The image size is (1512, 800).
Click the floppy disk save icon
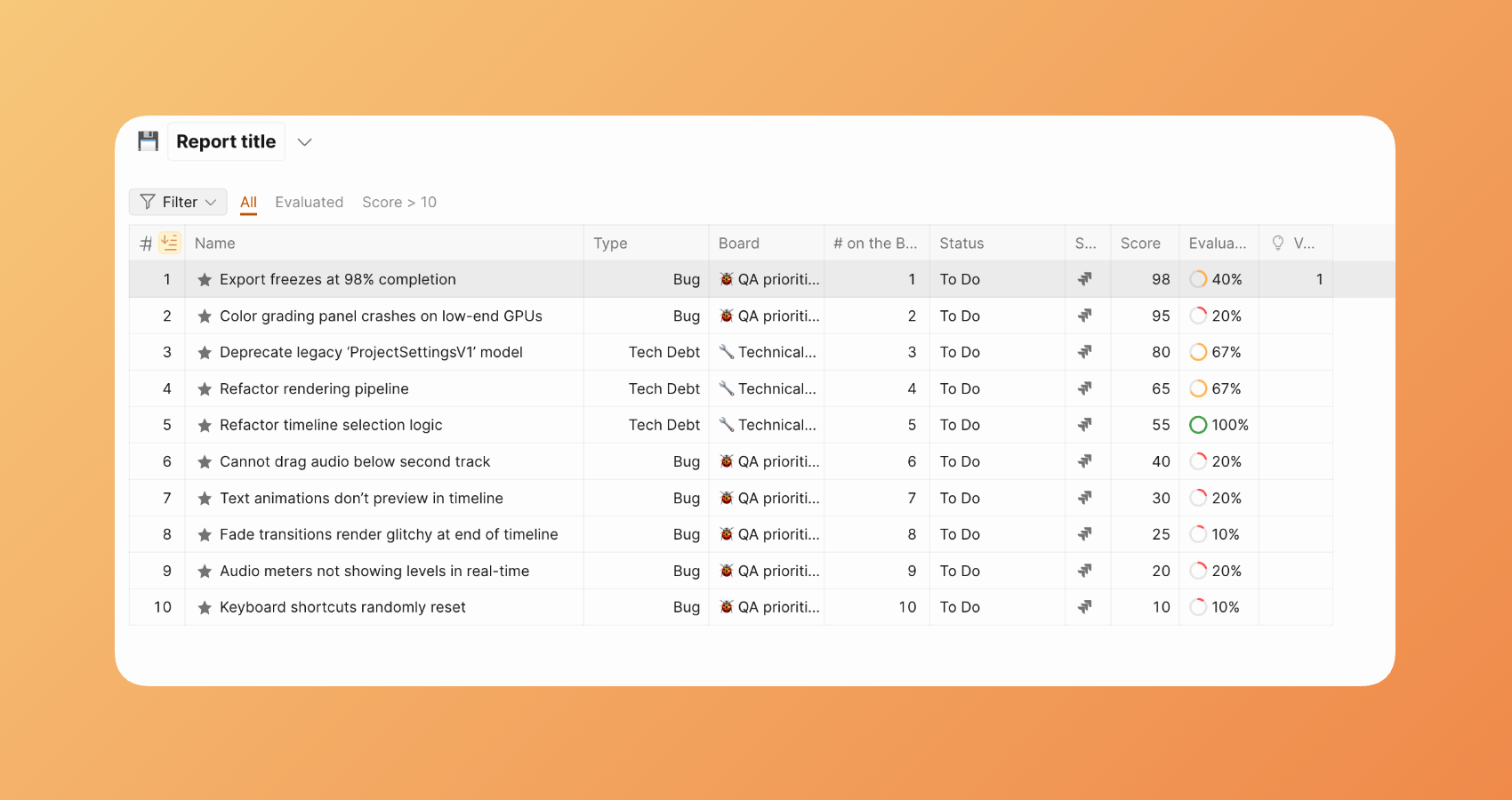148,141
